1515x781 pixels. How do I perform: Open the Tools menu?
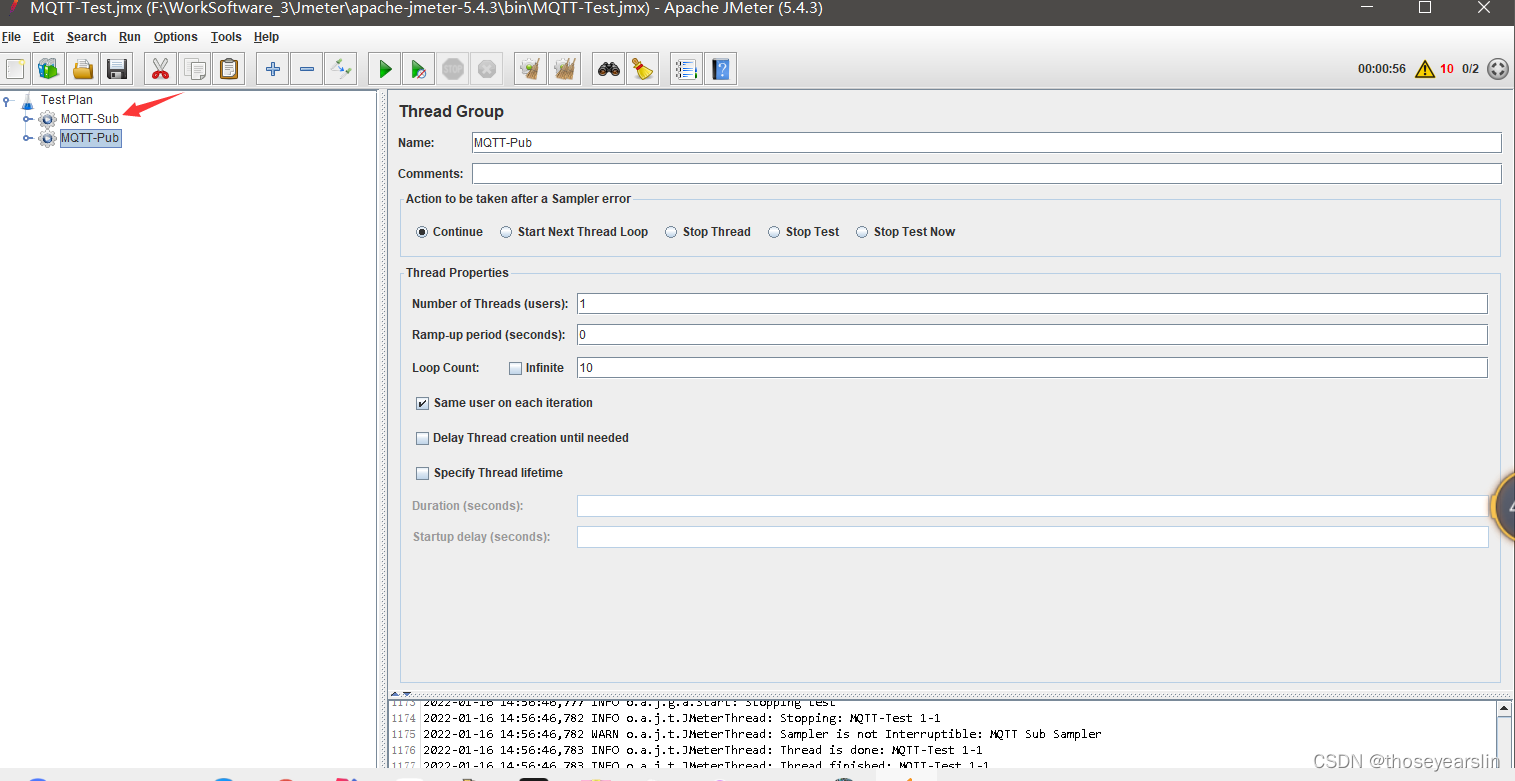[226, 37]
